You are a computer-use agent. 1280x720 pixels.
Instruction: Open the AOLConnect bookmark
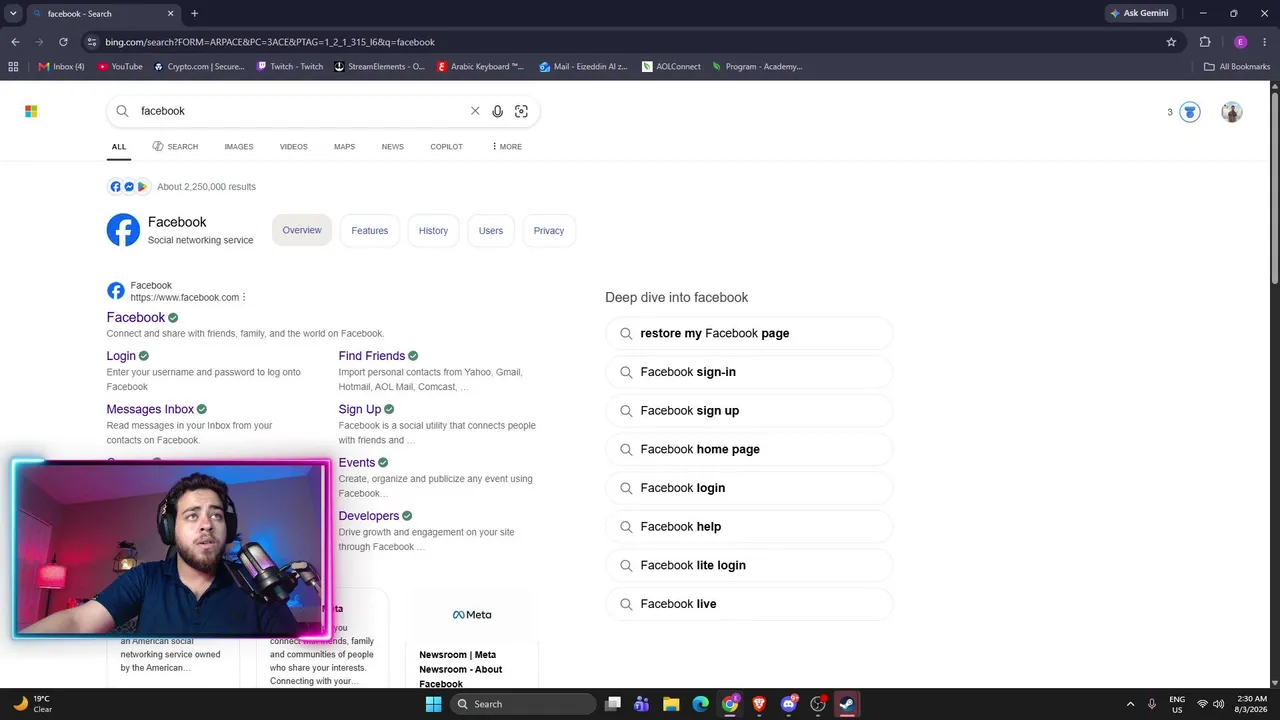[671, 67]
